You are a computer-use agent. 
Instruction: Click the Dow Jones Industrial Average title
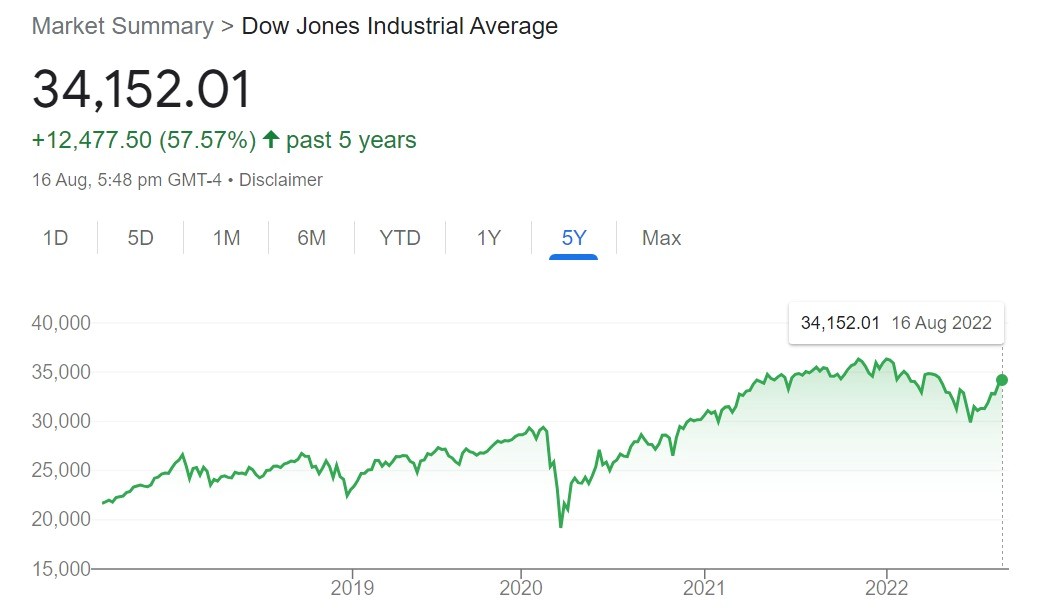400,26
